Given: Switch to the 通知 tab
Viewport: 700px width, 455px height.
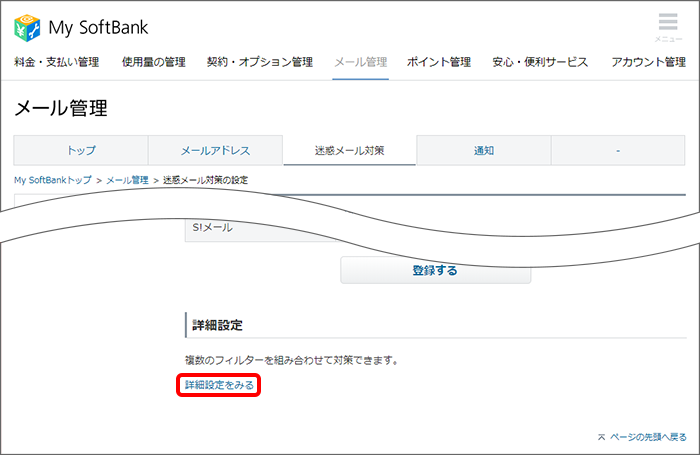Looking at the screenshot, I should pyautogui.click(x=484, y=150).
